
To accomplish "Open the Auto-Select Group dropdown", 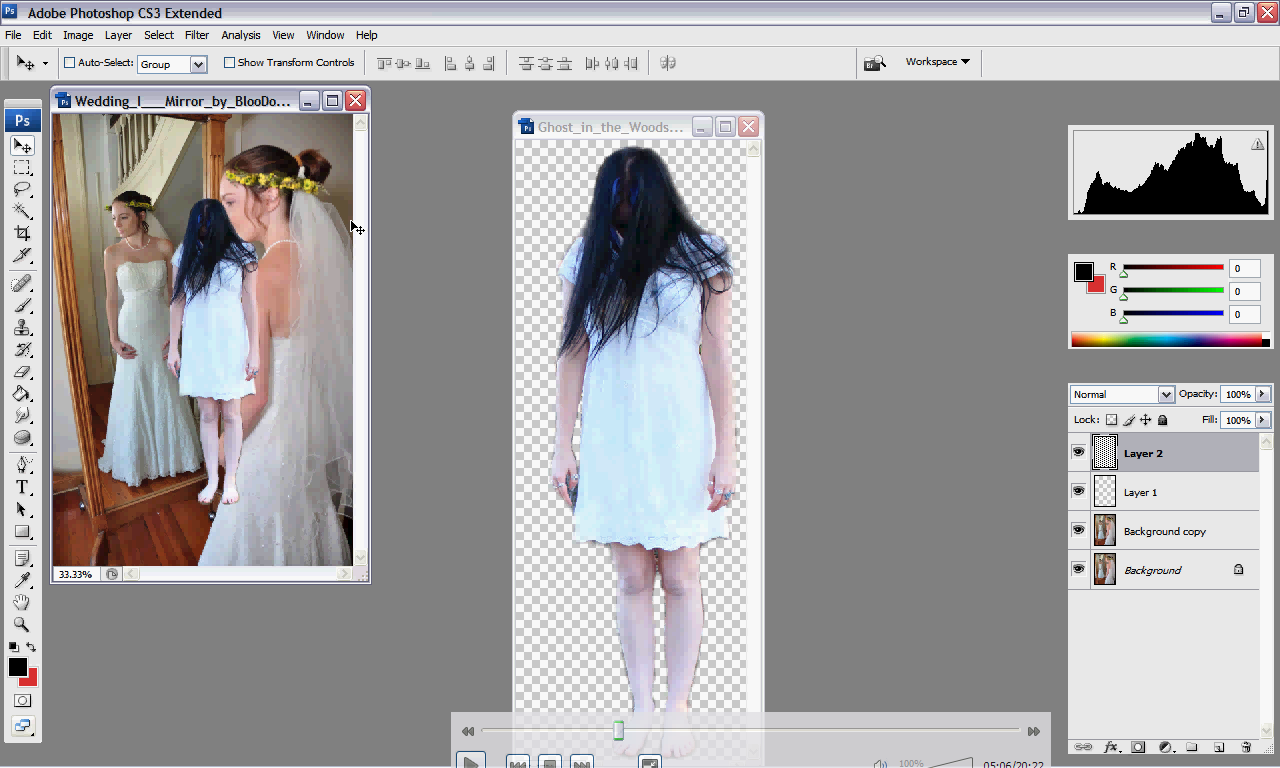I will (198, 64).
